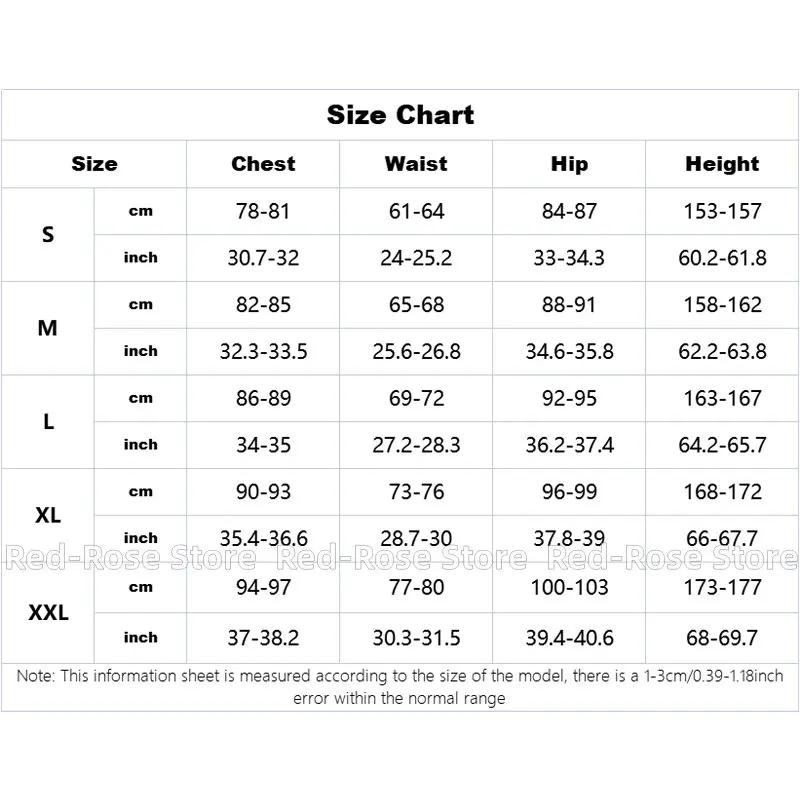Image resolution: width=800 pixels, height=800 pixels.
Task: Click the Hip column header
Action: 569,164
